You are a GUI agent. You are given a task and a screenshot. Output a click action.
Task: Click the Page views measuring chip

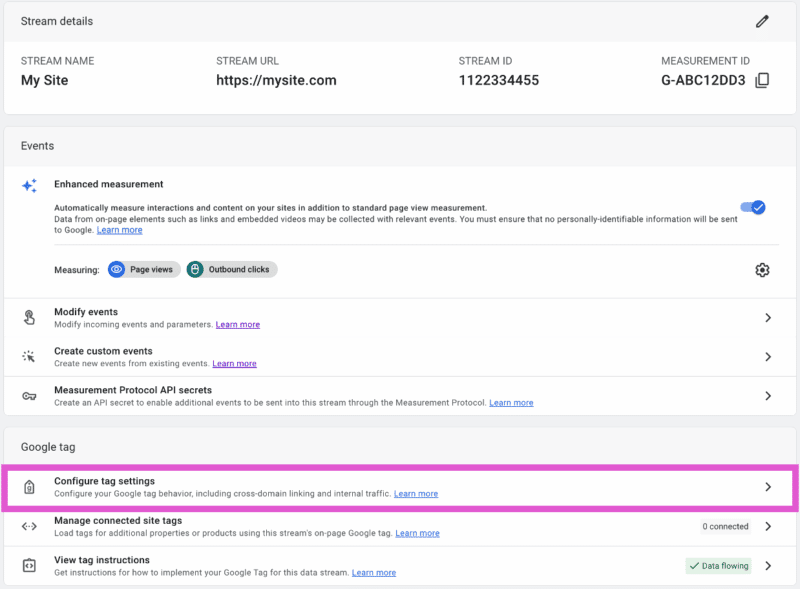tap(144, 269)
